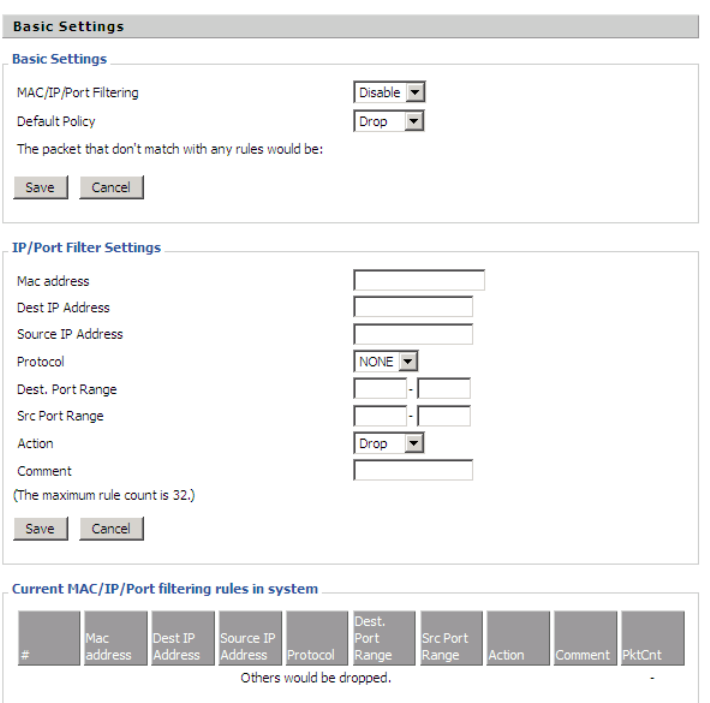710x703 pixels.
Task: Click the PktCnt column header
Action: [x=652, y=638]
